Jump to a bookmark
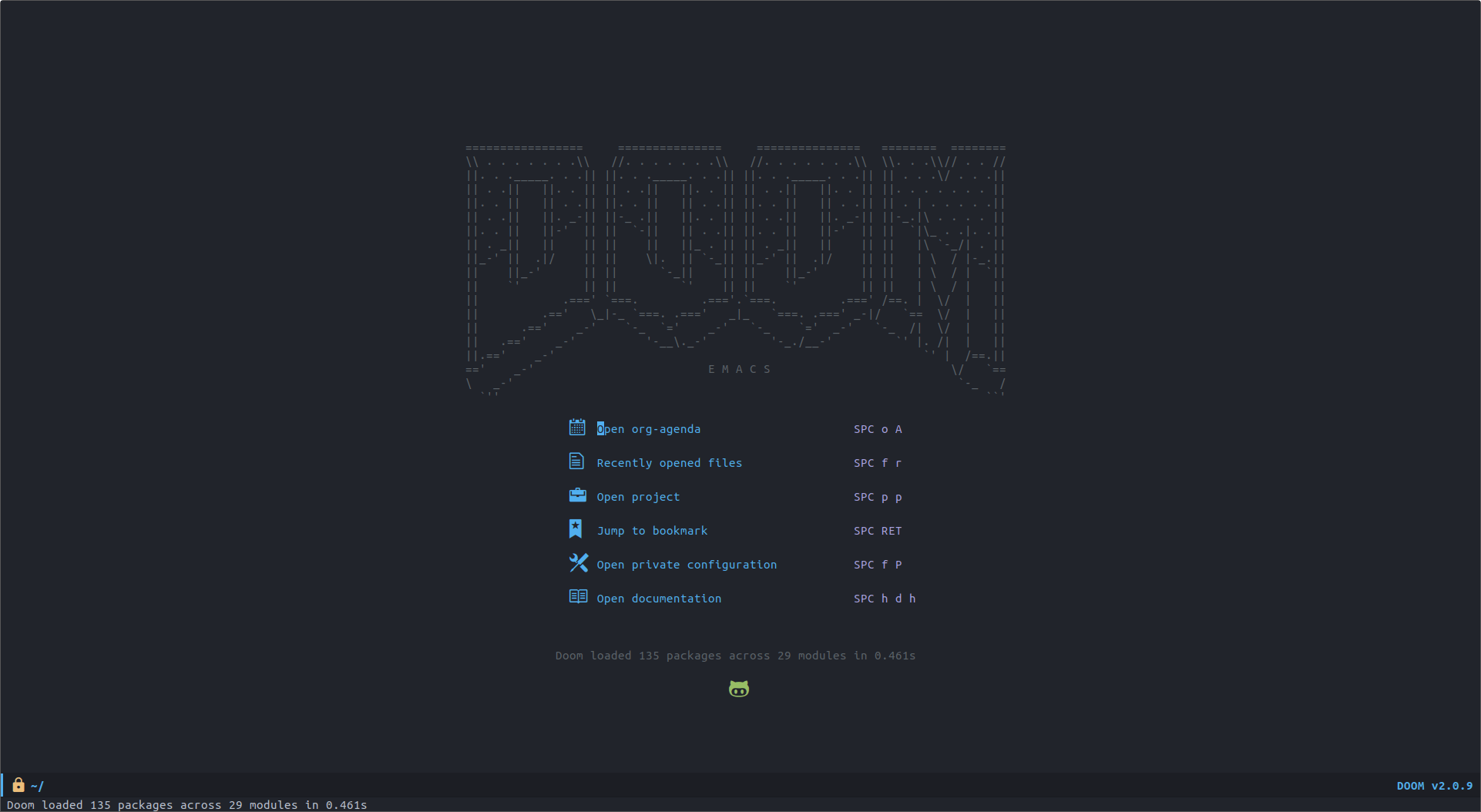The image size is (1481, 812). tap(652, 530)
